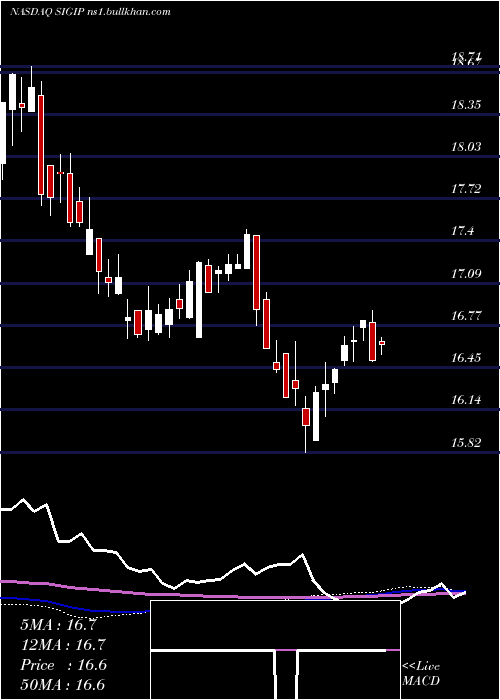The width and height of the screenshot is (500, 700).
Task: Click the 50MA : 16.6 readout
Action: 63,684
